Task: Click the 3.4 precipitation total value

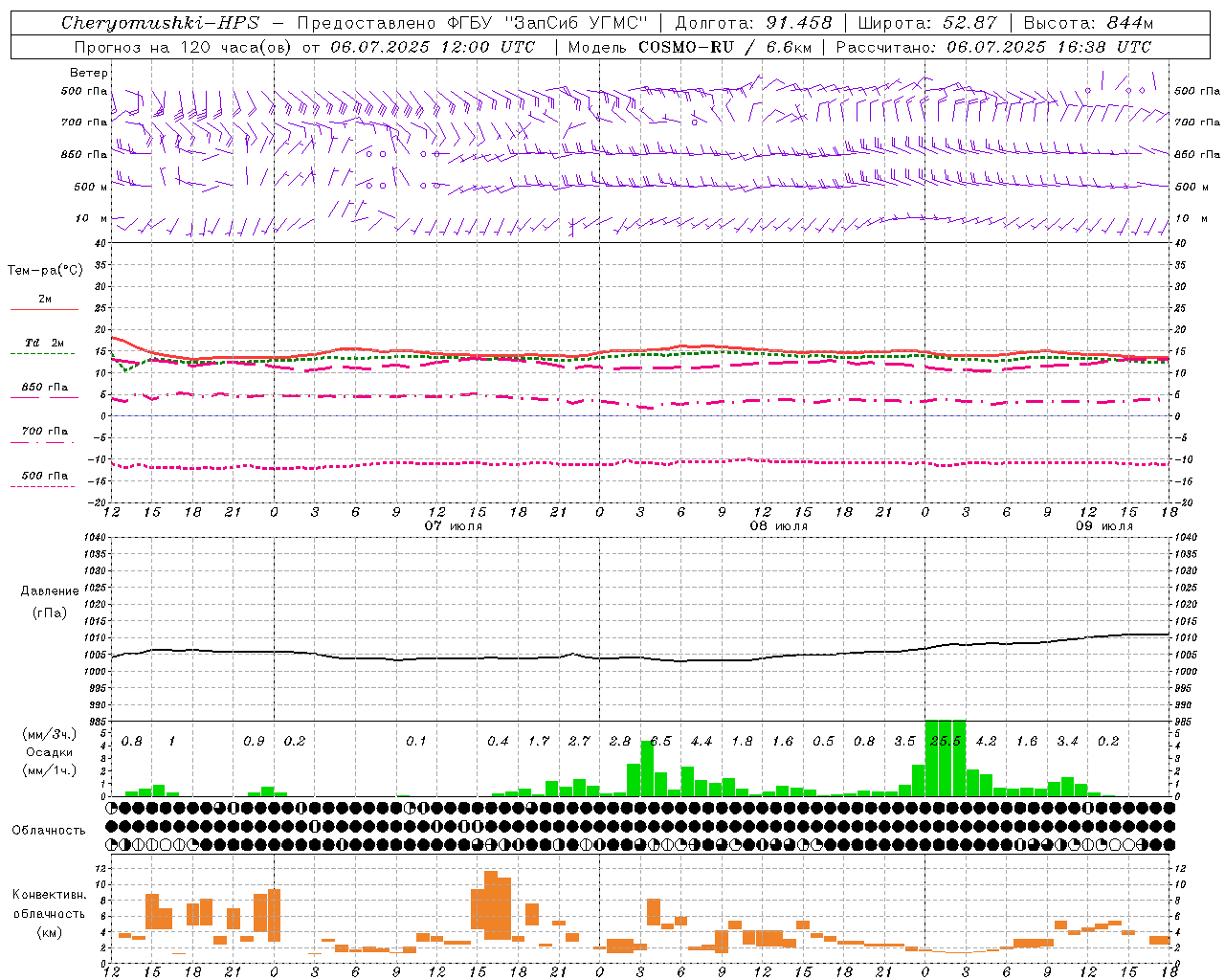Action: (1067, 742)
